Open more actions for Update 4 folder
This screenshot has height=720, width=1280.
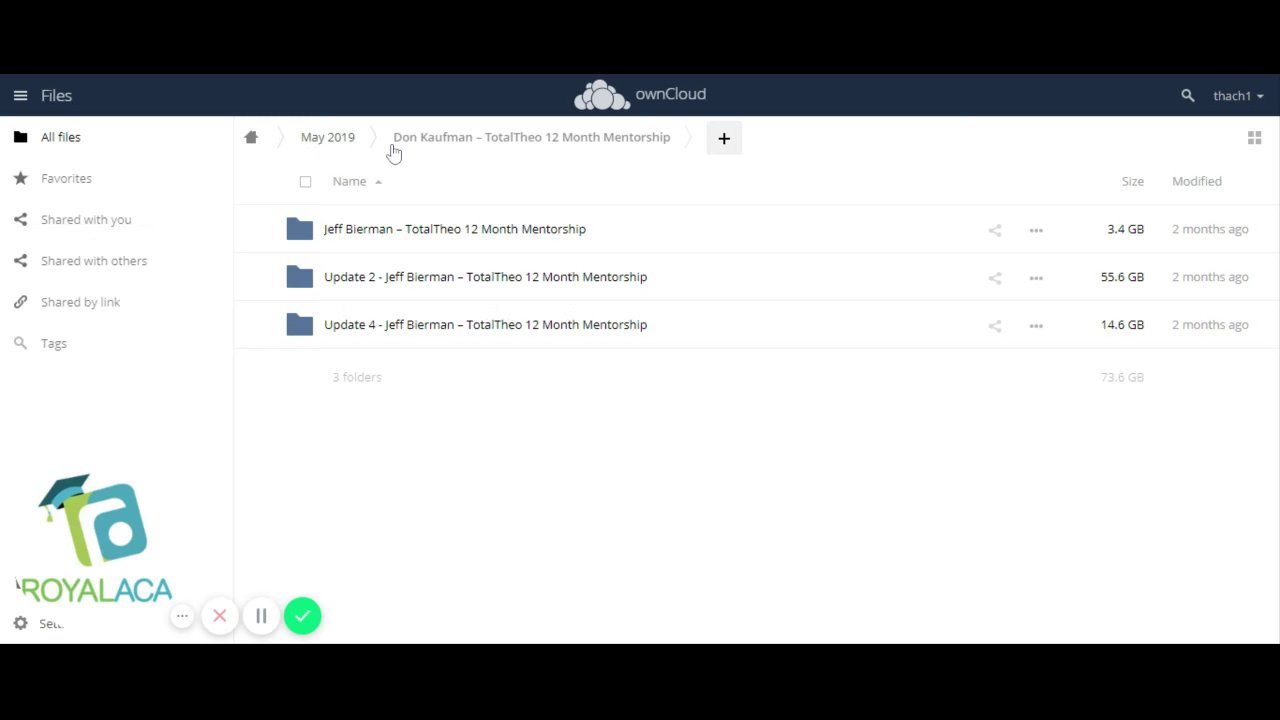pyautogui.click(x=1036, y=326)
